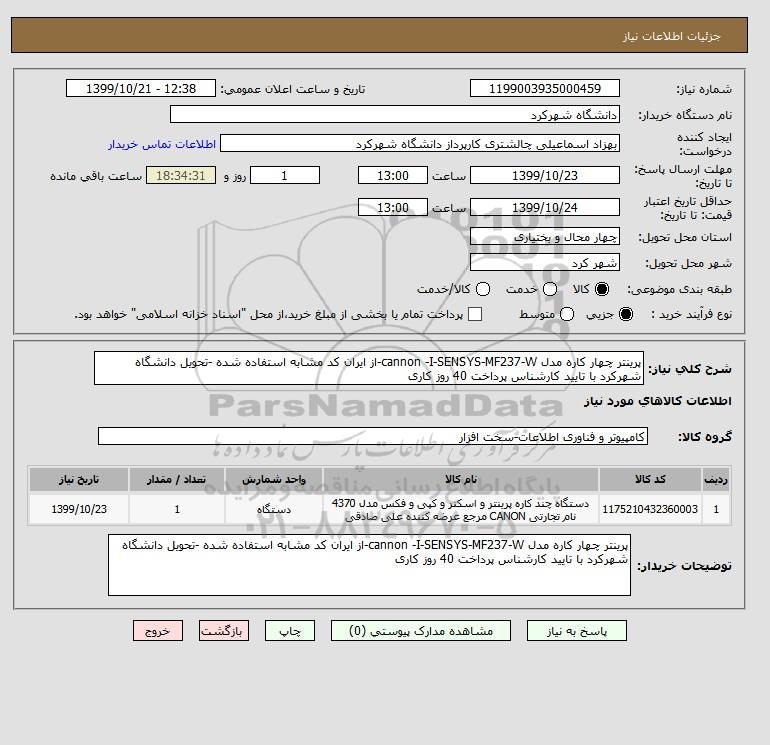
Task: Click the واحد شمارش column header
Action: 274,479
